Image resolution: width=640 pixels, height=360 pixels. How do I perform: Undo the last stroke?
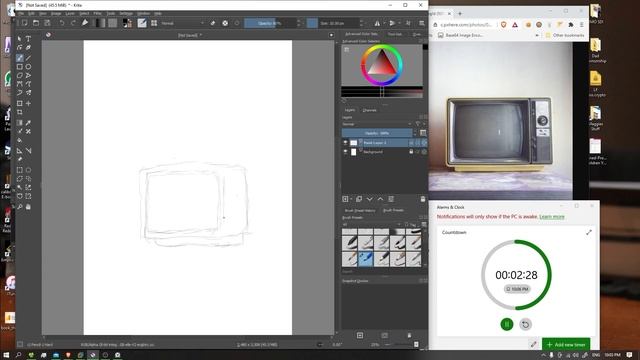pos(62,23)
